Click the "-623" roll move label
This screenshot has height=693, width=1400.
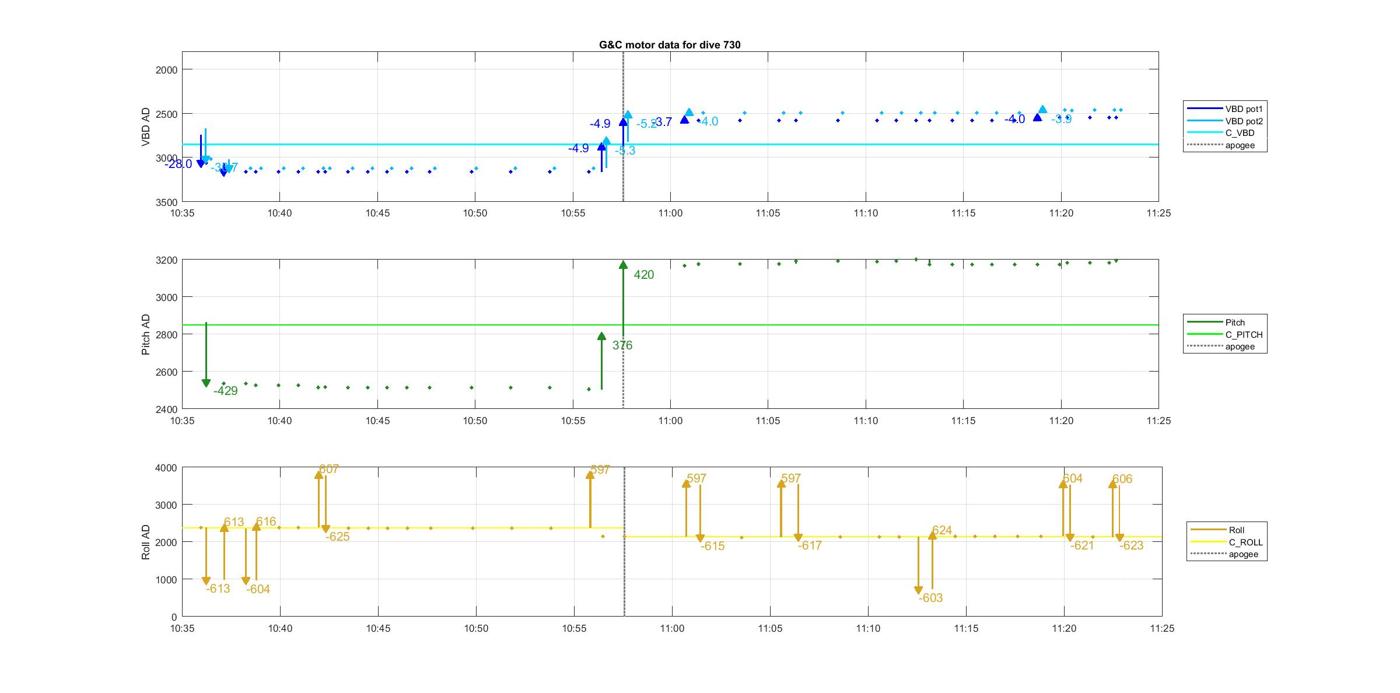coord(1131,545)
